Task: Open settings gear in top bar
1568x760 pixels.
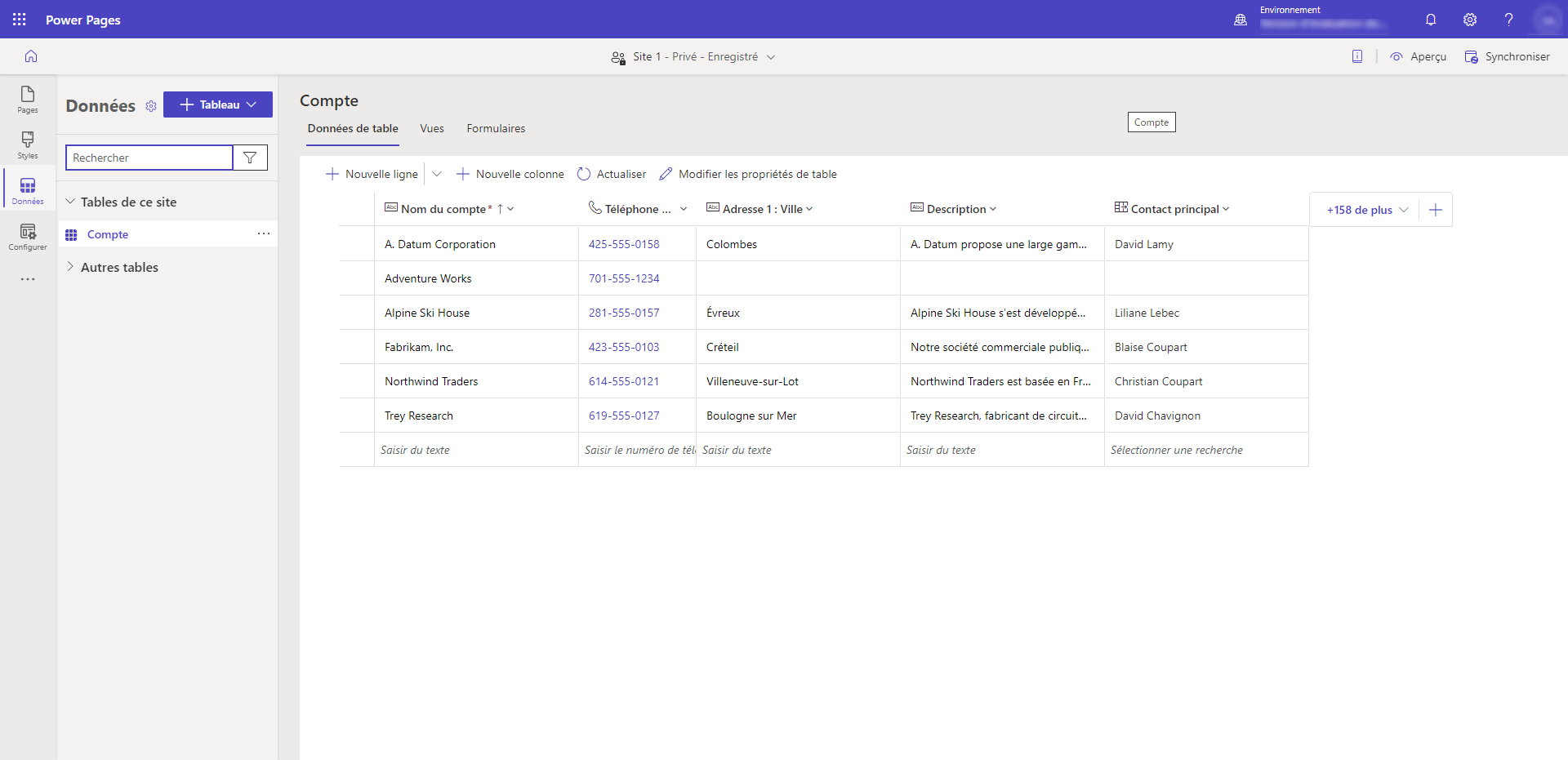Action: point(1470,20)
